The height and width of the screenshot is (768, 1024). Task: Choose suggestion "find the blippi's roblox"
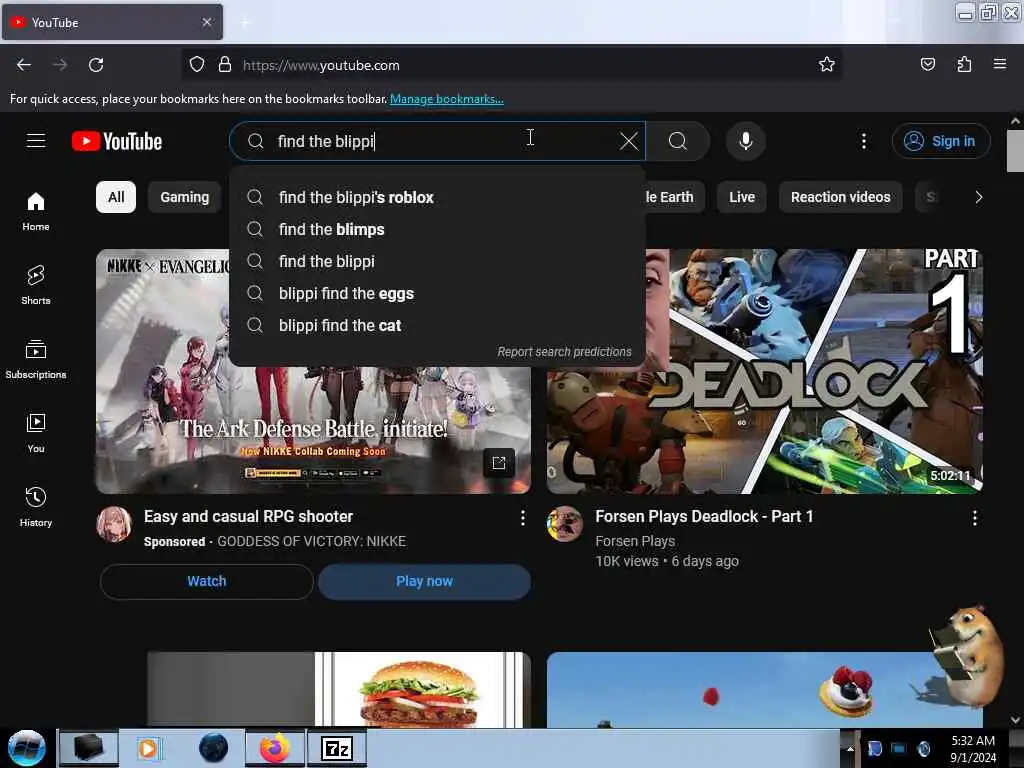pos(437,197)
